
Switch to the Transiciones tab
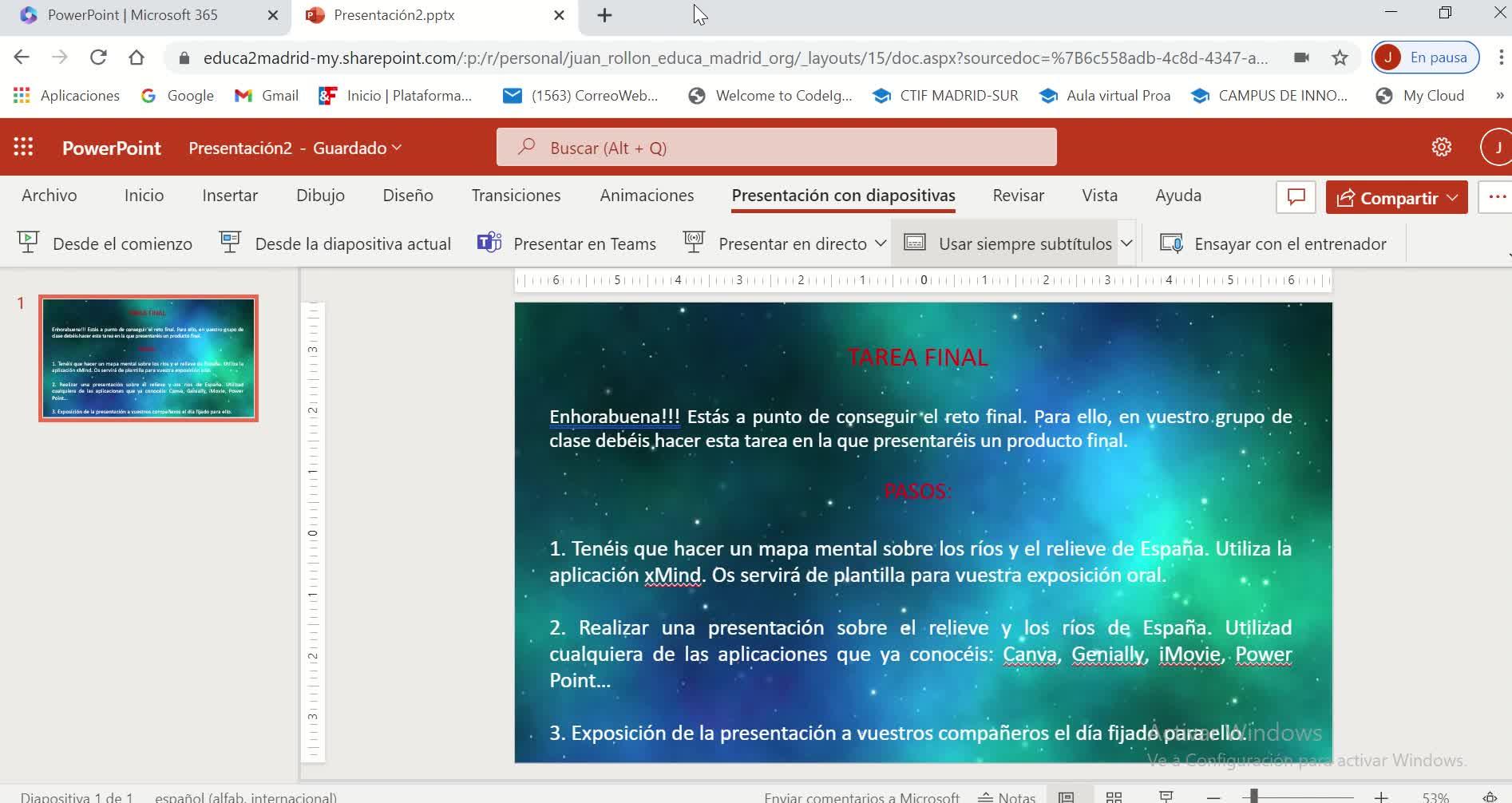[516, 196]
